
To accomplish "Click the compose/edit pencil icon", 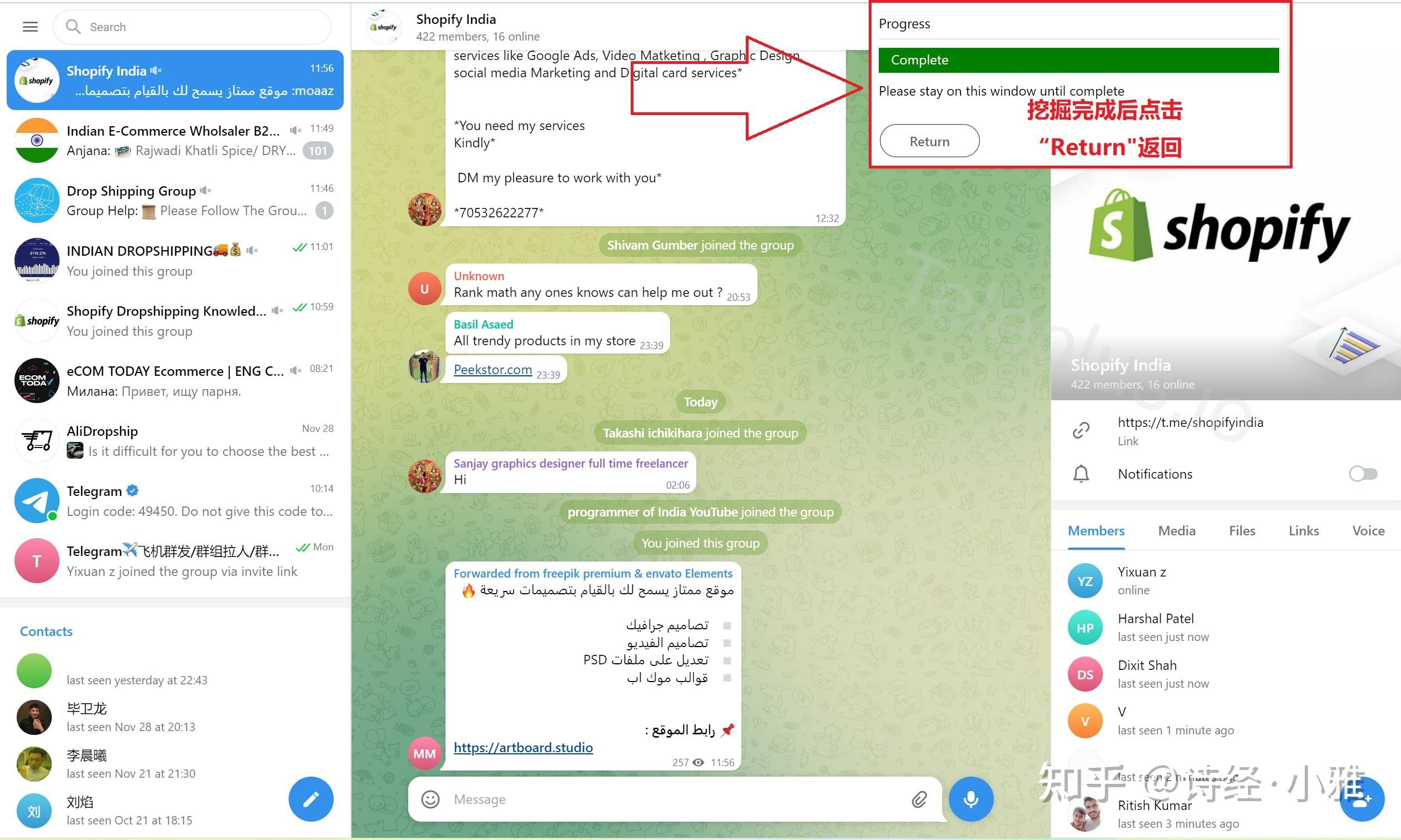I will pos(311,798).
